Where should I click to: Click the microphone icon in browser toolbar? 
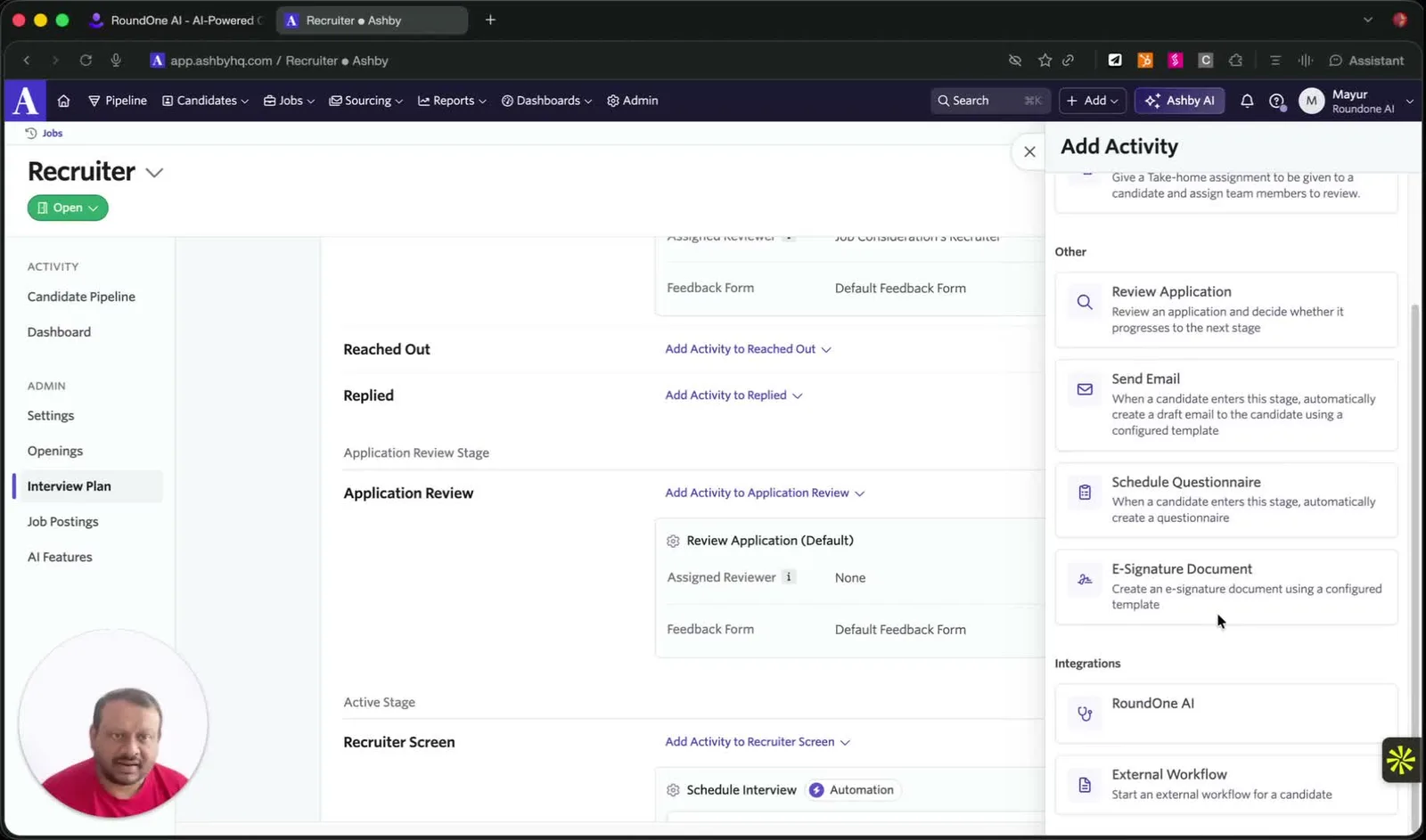pyautogui.click(x=116, y=61)
